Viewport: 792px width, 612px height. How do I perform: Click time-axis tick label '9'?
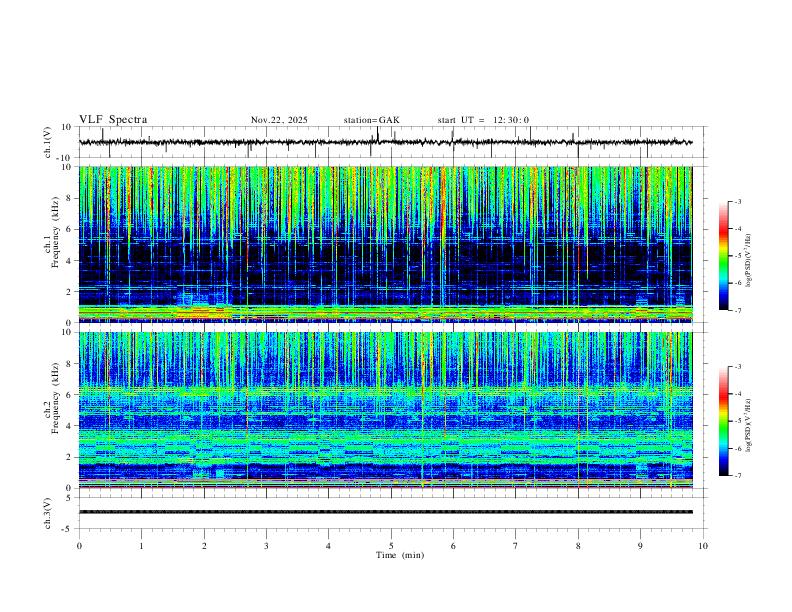[640, 546]
